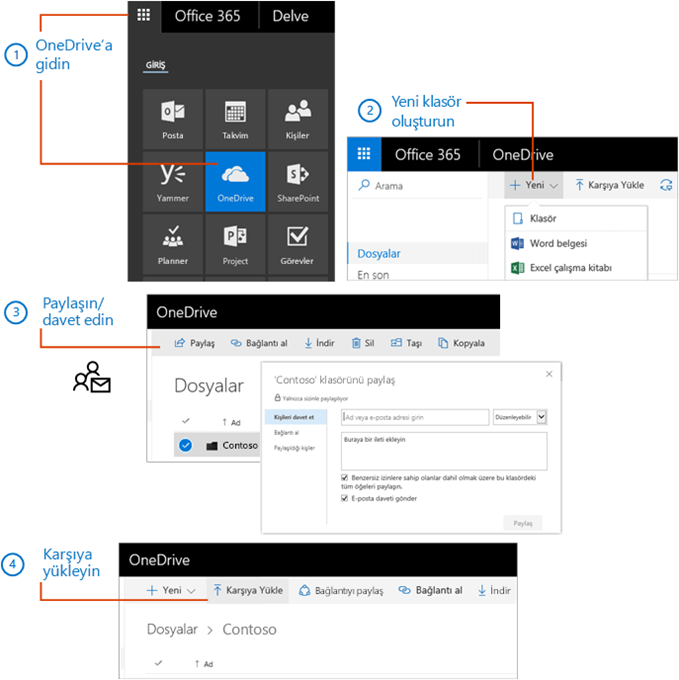The height and width of the screenshot is (680, 679).
Task: Close the Contoso share dialog
Action: (x=549, y=373)
